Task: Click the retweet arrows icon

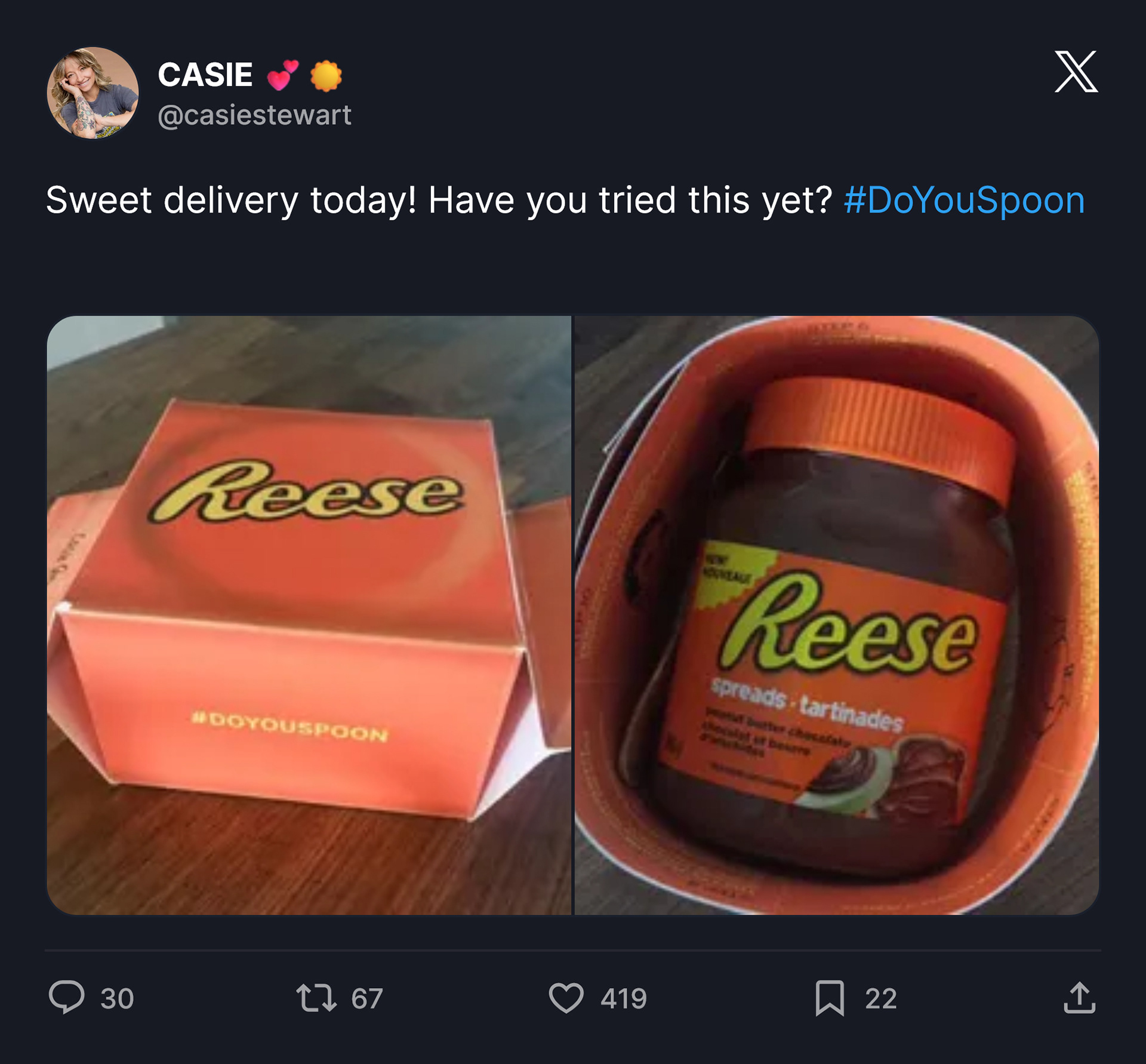Action: (316, 998)
